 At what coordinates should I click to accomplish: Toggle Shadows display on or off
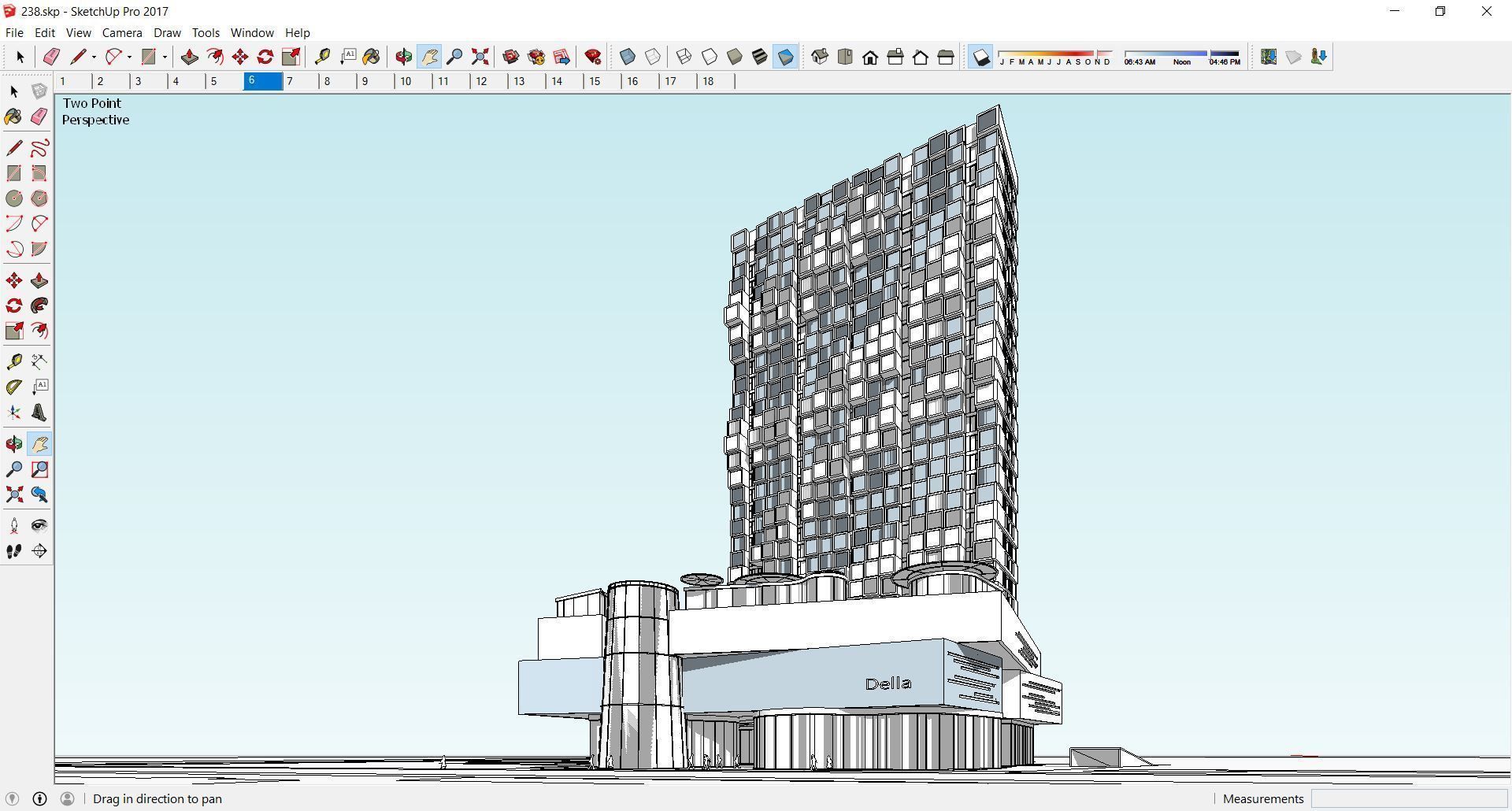(980, 57)
